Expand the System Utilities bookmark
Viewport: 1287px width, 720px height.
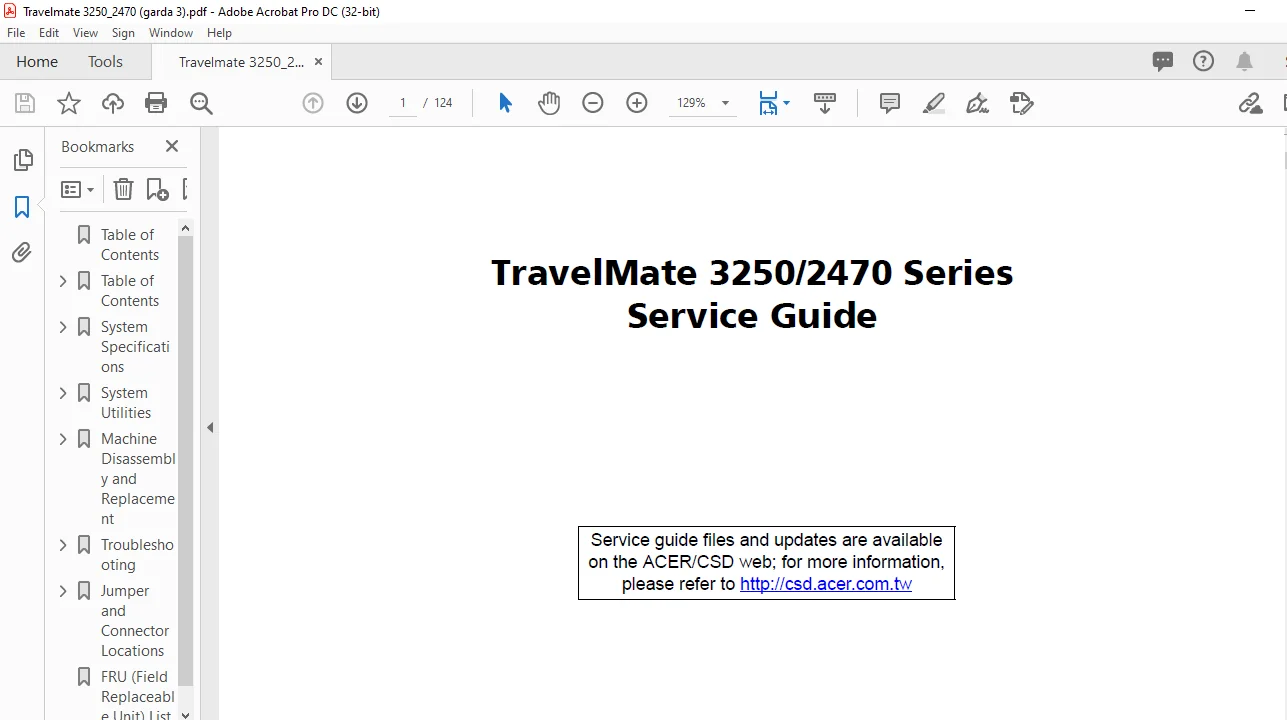(63, 393)
